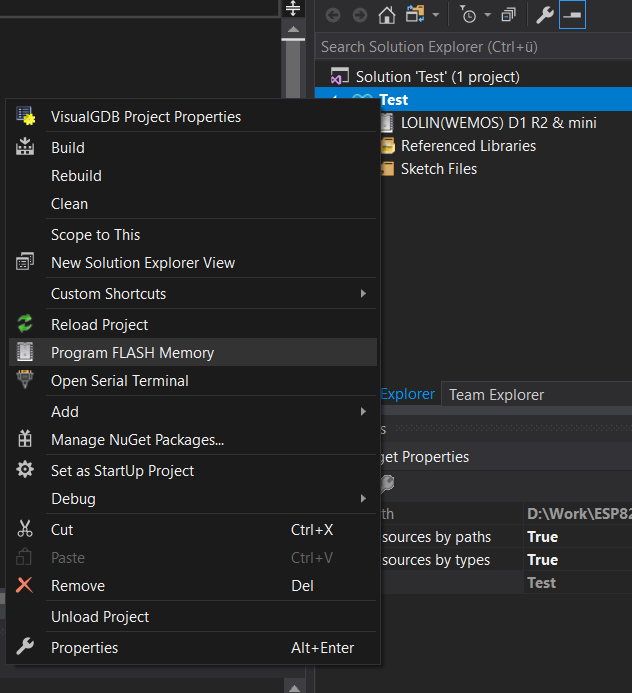
Task: Focus the Search Solution Explorer field
Action: (473, 47)
